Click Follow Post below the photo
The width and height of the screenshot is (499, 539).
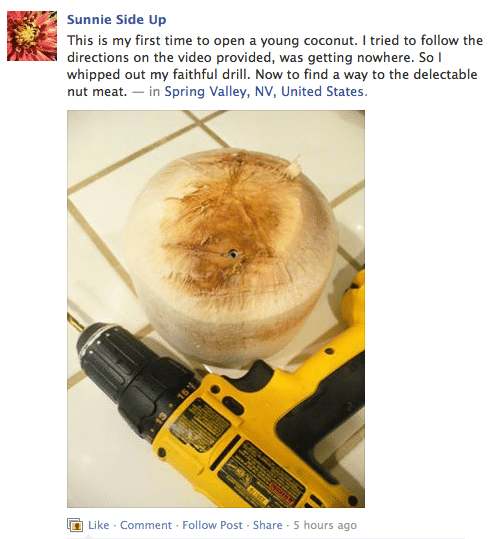pyautogui.click(x=212, y=525)
